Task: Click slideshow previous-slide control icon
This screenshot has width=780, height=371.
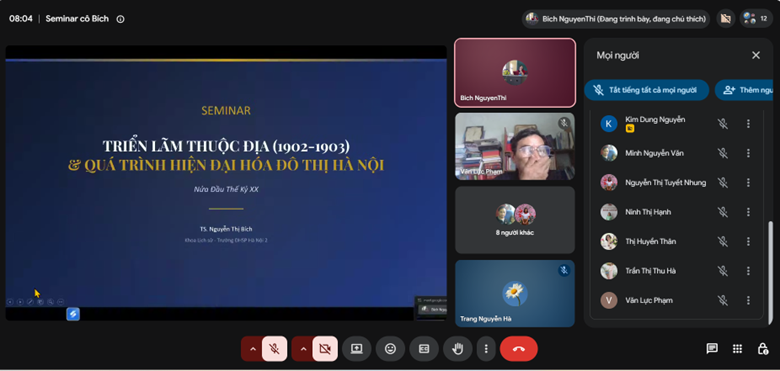Action: (9, 302)
